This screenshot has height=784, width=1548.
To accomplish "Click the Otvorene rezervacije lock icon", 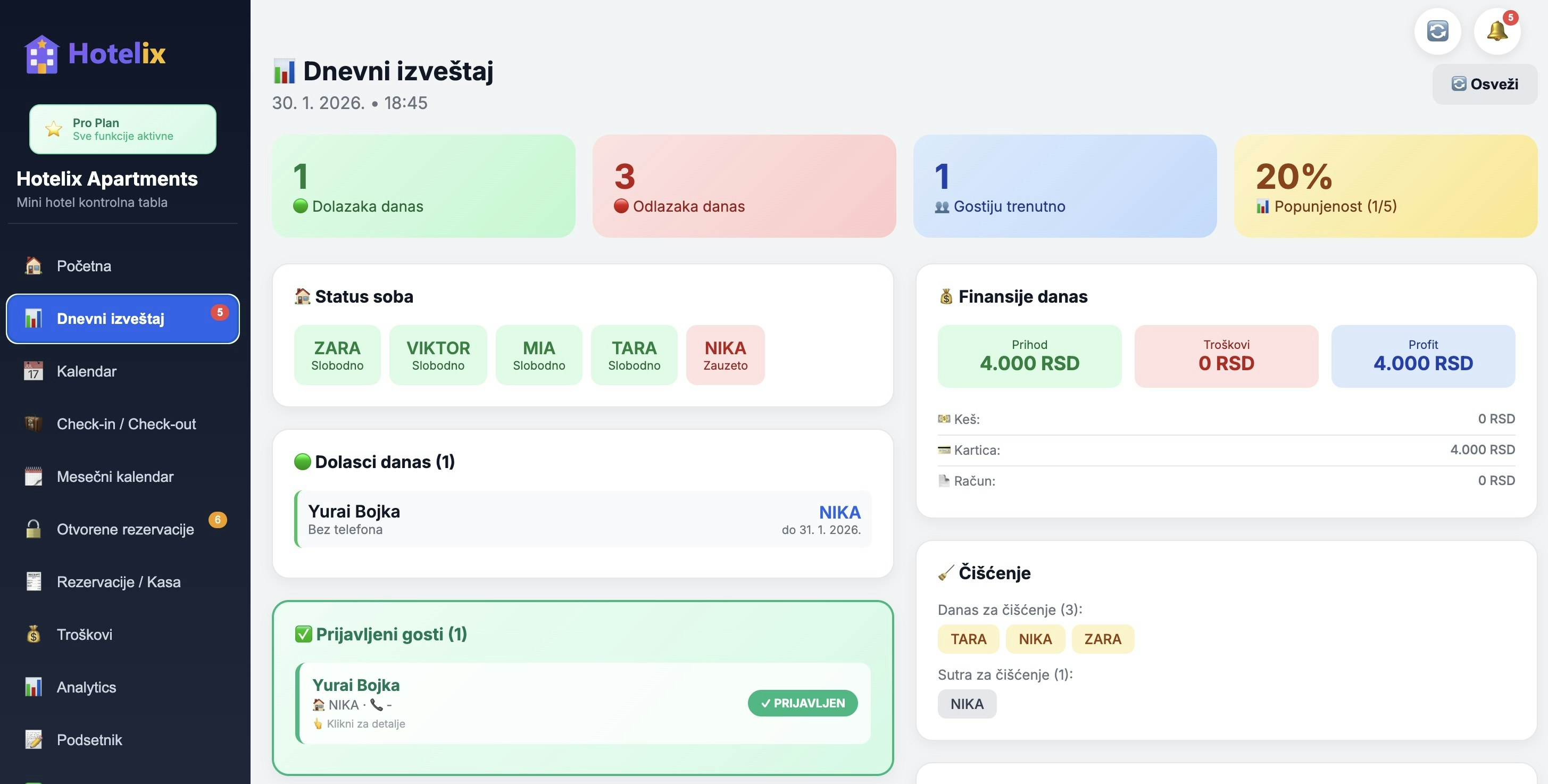I will 34,529.
